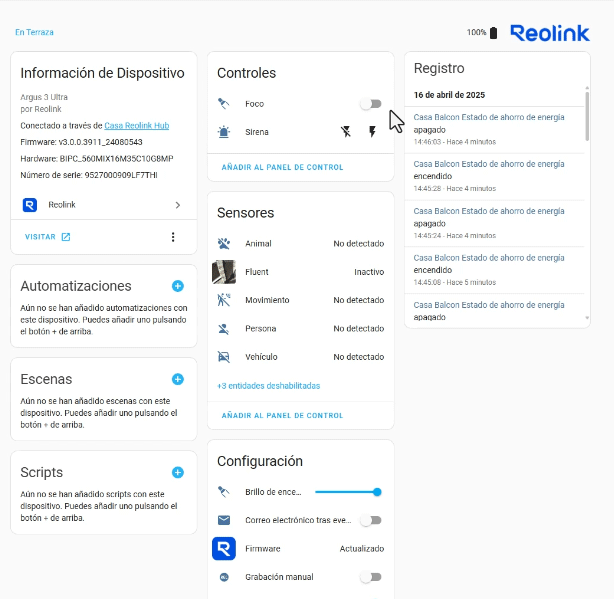Adjust the Brillo de encendido slider
Screen dimensions: 614x599
click(x=348, y=492)
